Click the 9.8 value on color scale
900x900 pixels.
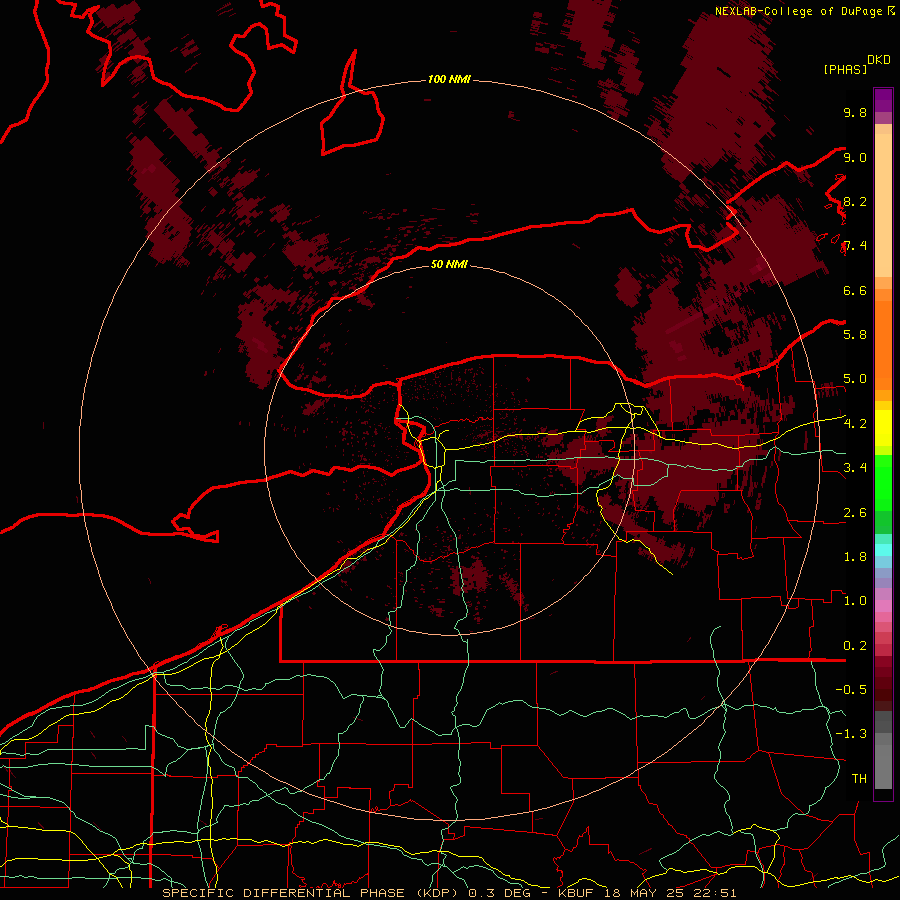tap(855, 112)
